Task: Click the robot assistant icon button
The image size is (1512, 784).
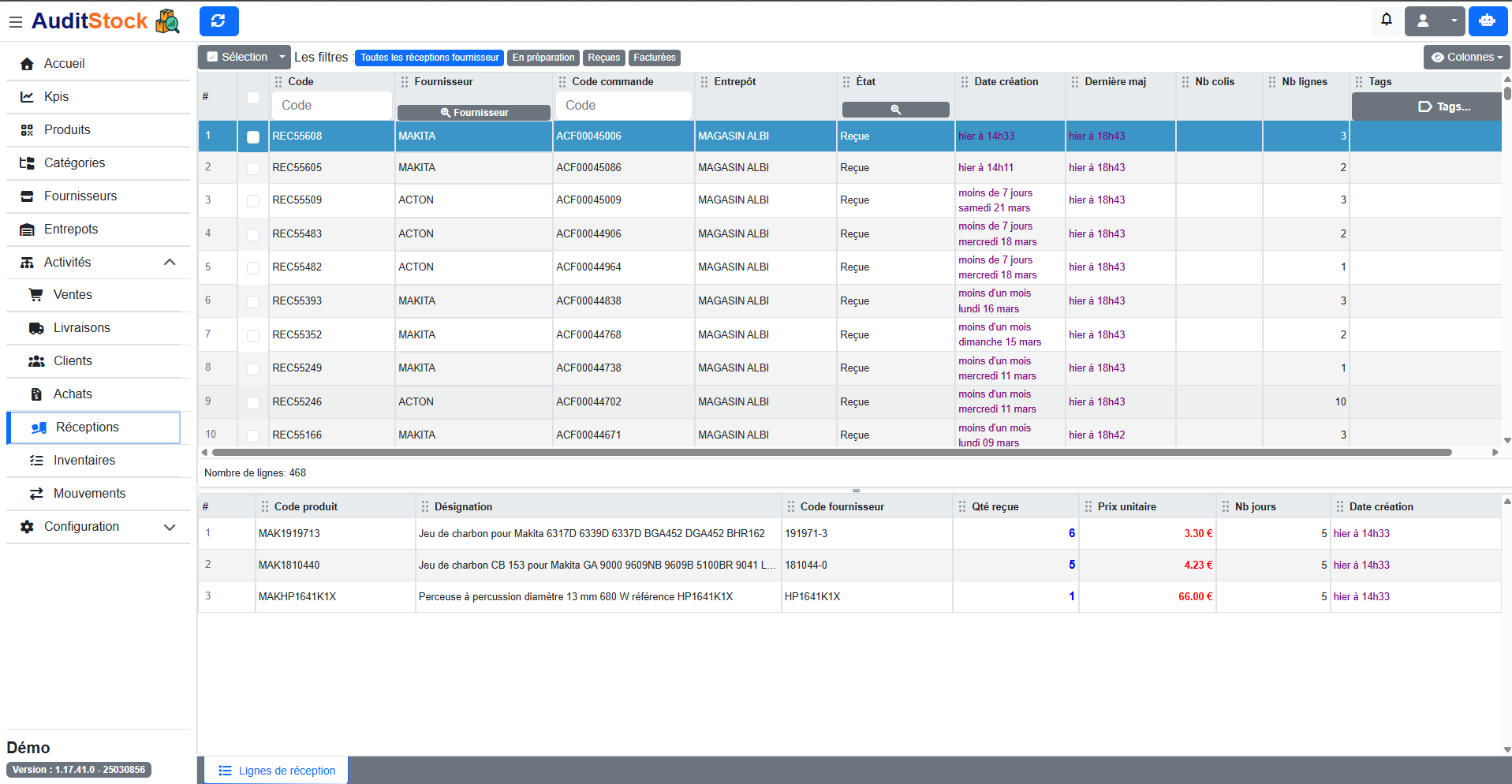Action: 1487,21
